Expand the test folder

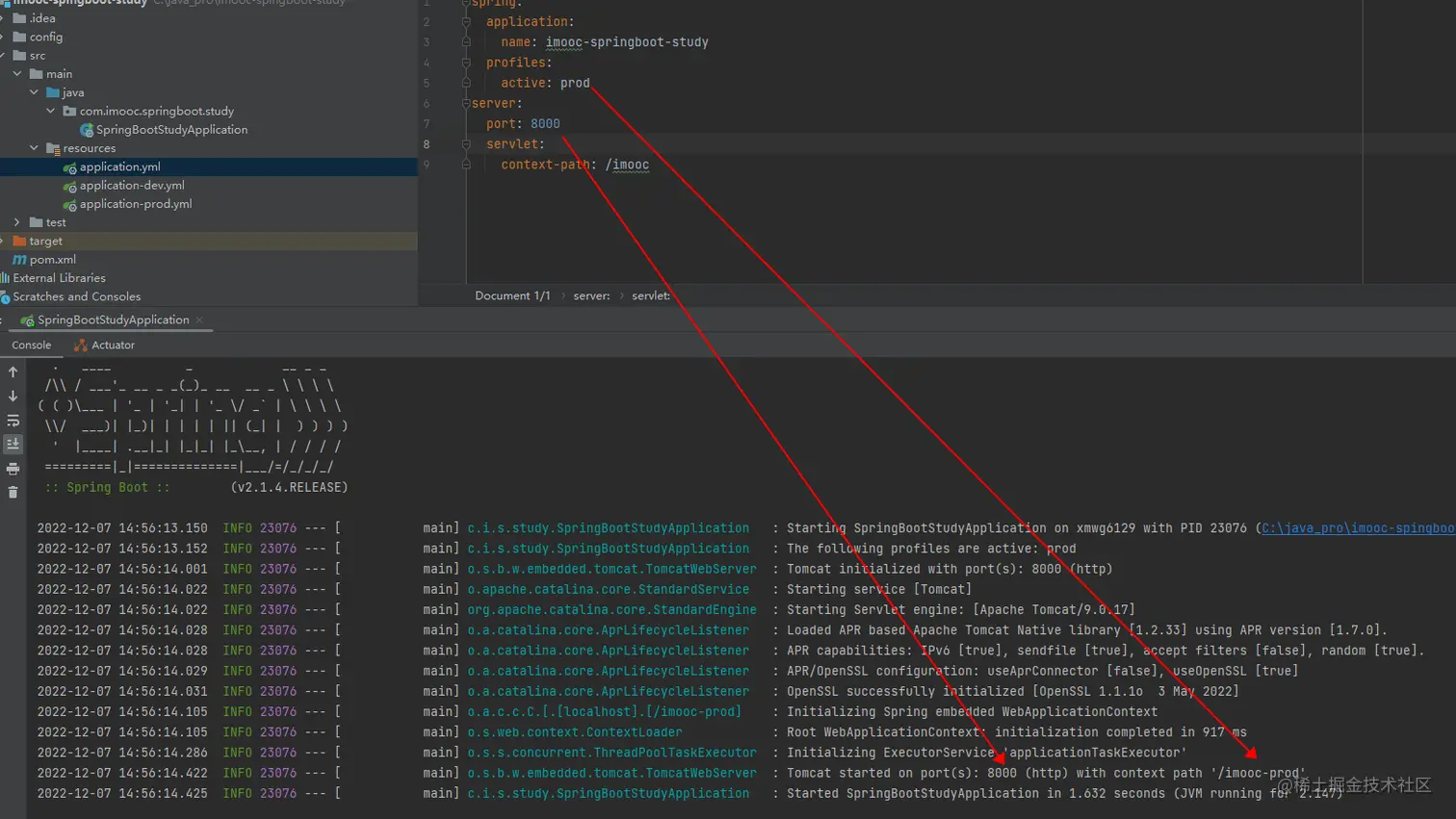[x=17, y=222]
